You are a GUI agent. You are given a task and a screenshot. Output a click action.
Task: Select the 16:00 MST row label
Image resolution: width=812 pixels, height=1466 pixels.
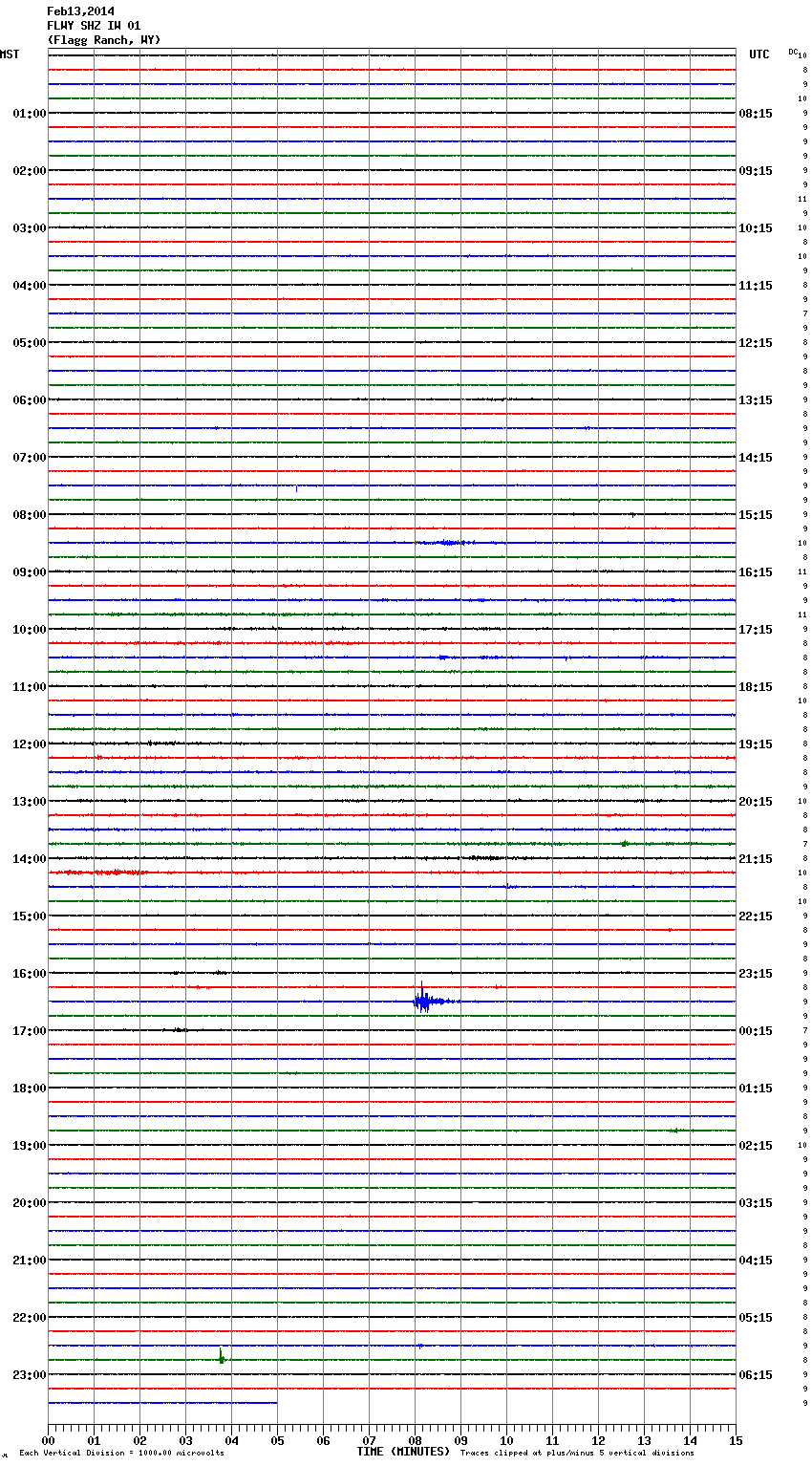point(30,974)
